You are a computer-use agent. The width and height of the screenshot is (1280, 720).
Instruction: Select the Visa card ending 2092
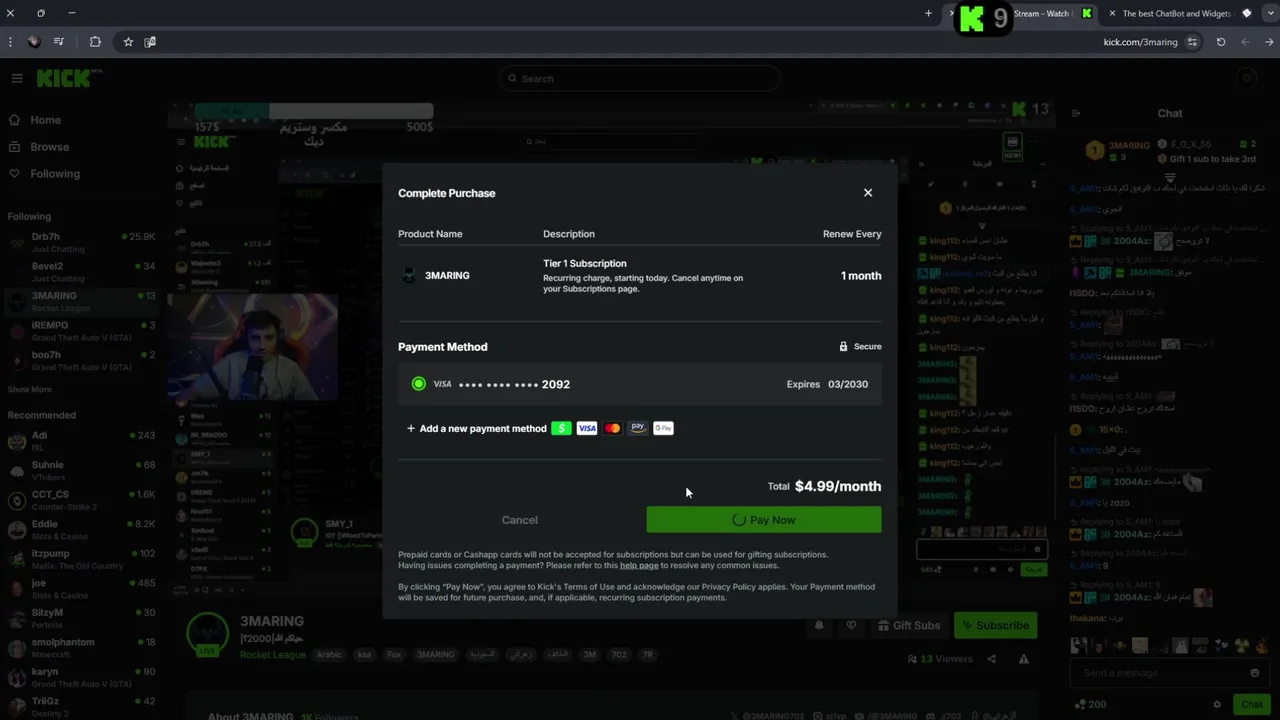[639, 384]
